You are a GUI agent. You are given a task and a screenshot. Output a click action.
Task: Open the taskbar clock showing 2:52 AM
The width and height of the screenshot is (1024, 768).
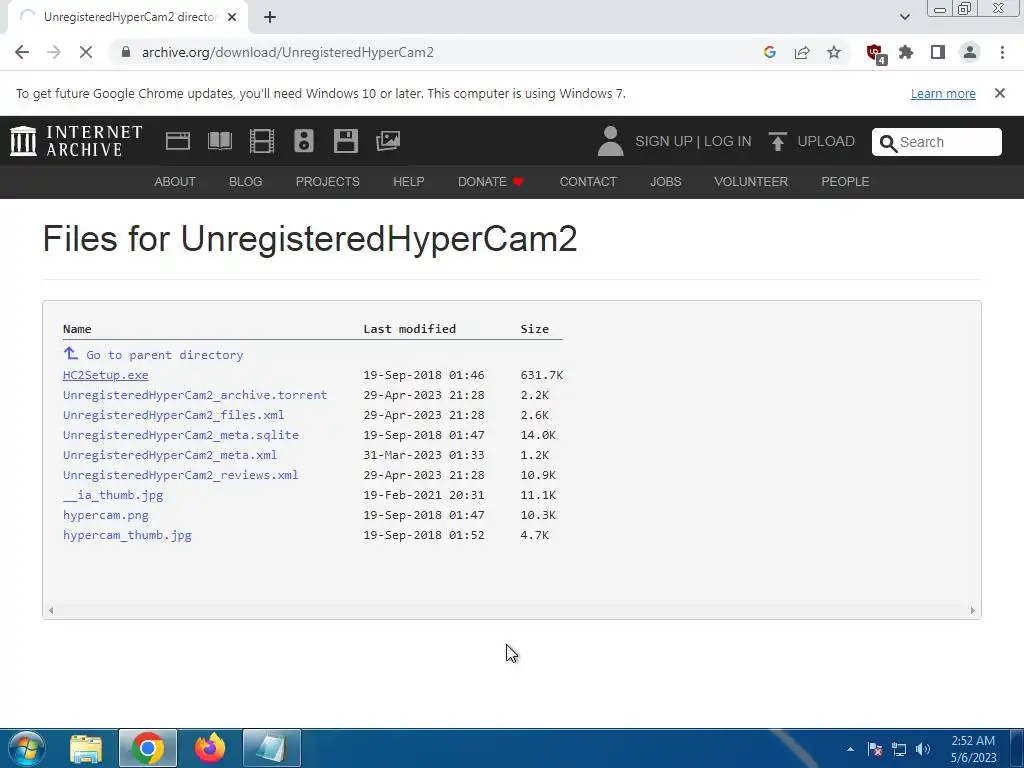pos(973,749)
